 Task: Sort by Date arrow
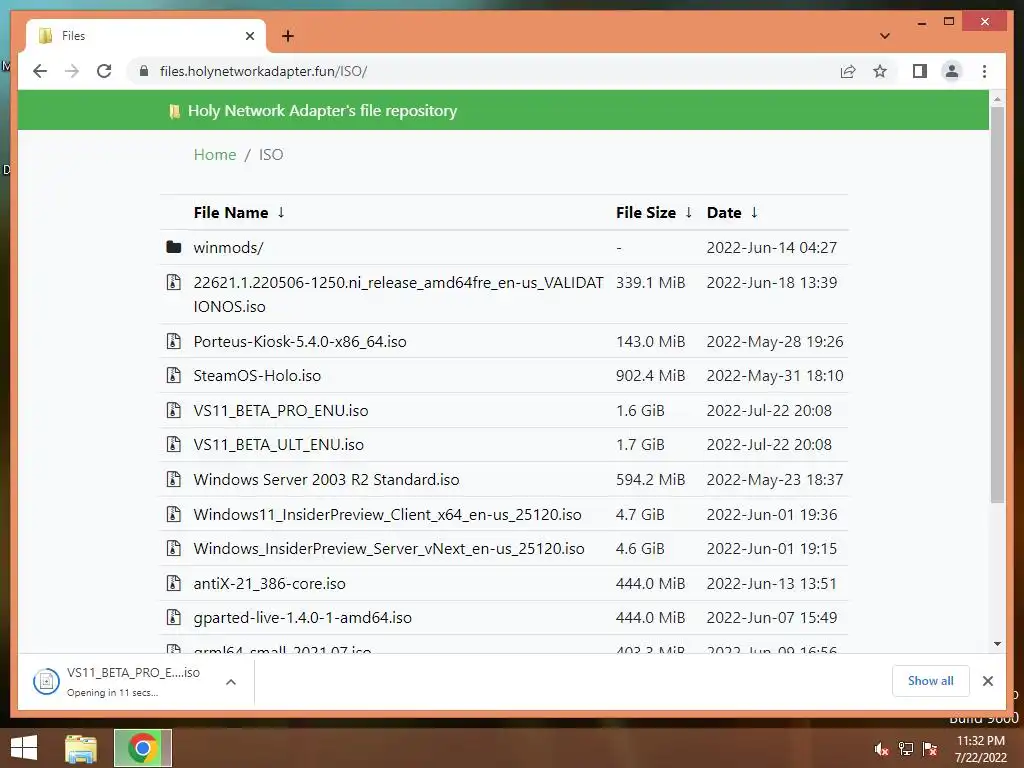pos(754,212)
